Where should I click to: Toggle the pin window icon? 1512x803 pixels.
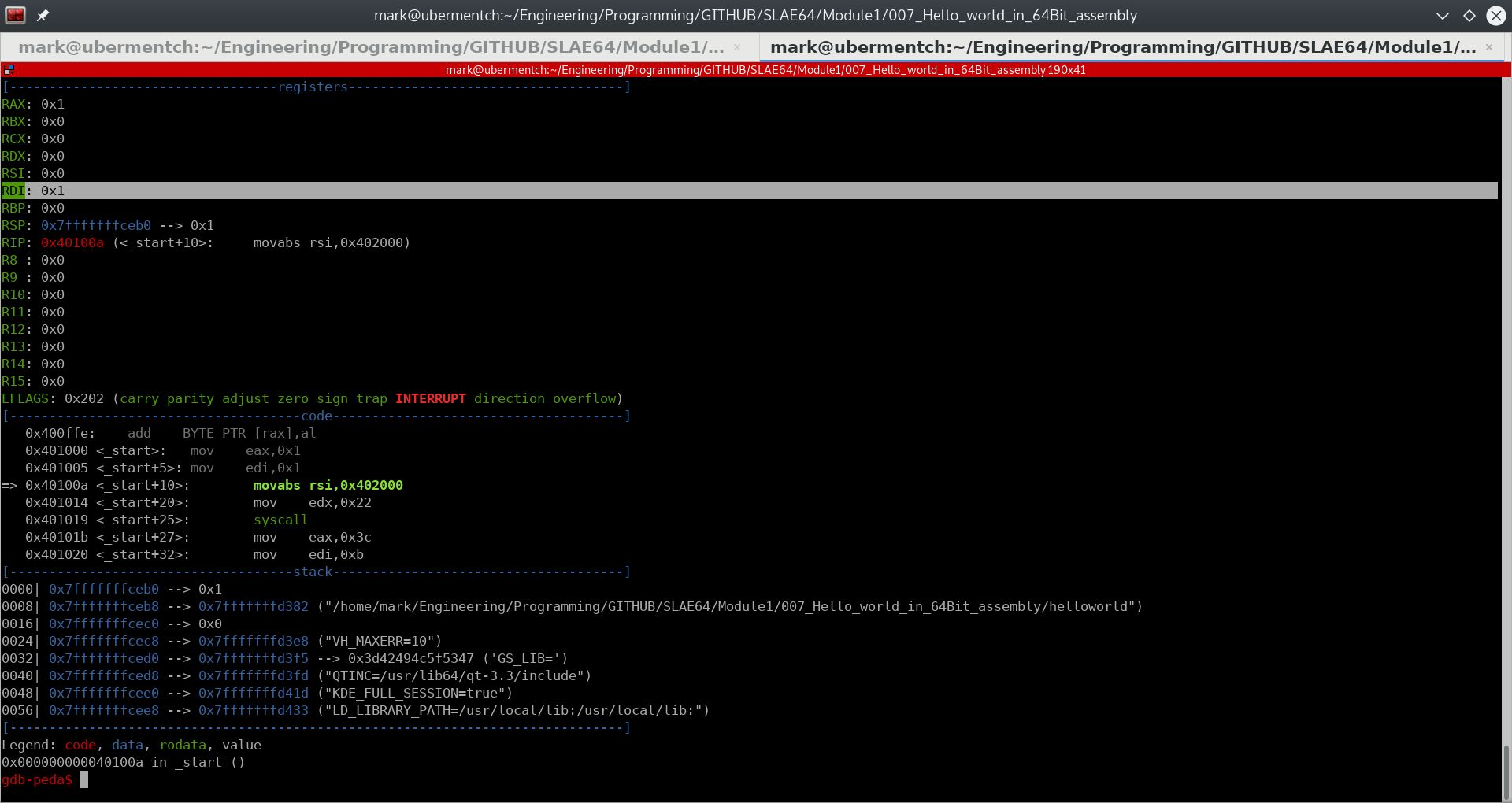(43, 15)
